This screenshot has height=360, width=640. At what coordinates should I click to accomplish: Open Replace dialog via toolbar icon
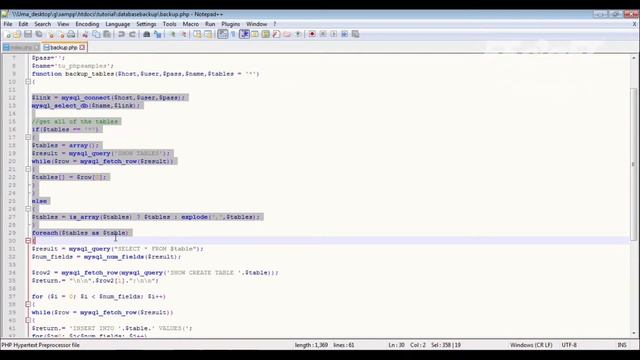coord(158,34)
